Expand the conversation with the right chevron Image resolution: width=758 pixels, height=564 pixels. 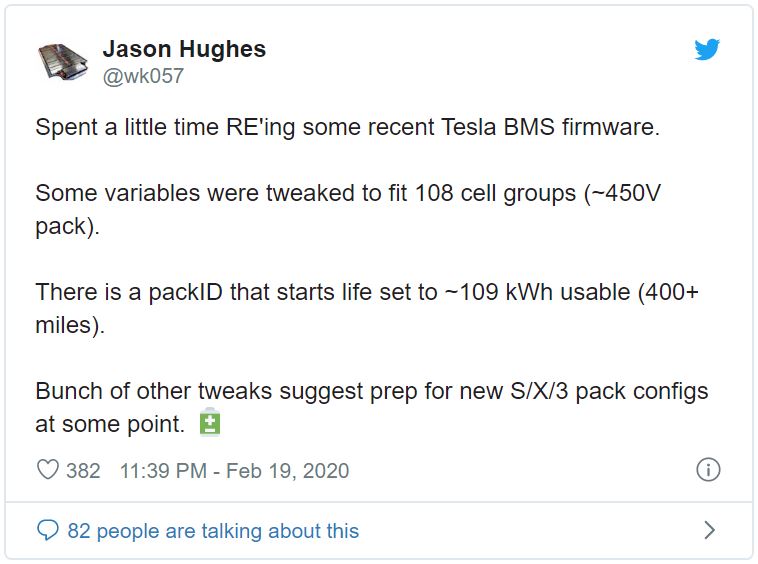pos(709,530)
